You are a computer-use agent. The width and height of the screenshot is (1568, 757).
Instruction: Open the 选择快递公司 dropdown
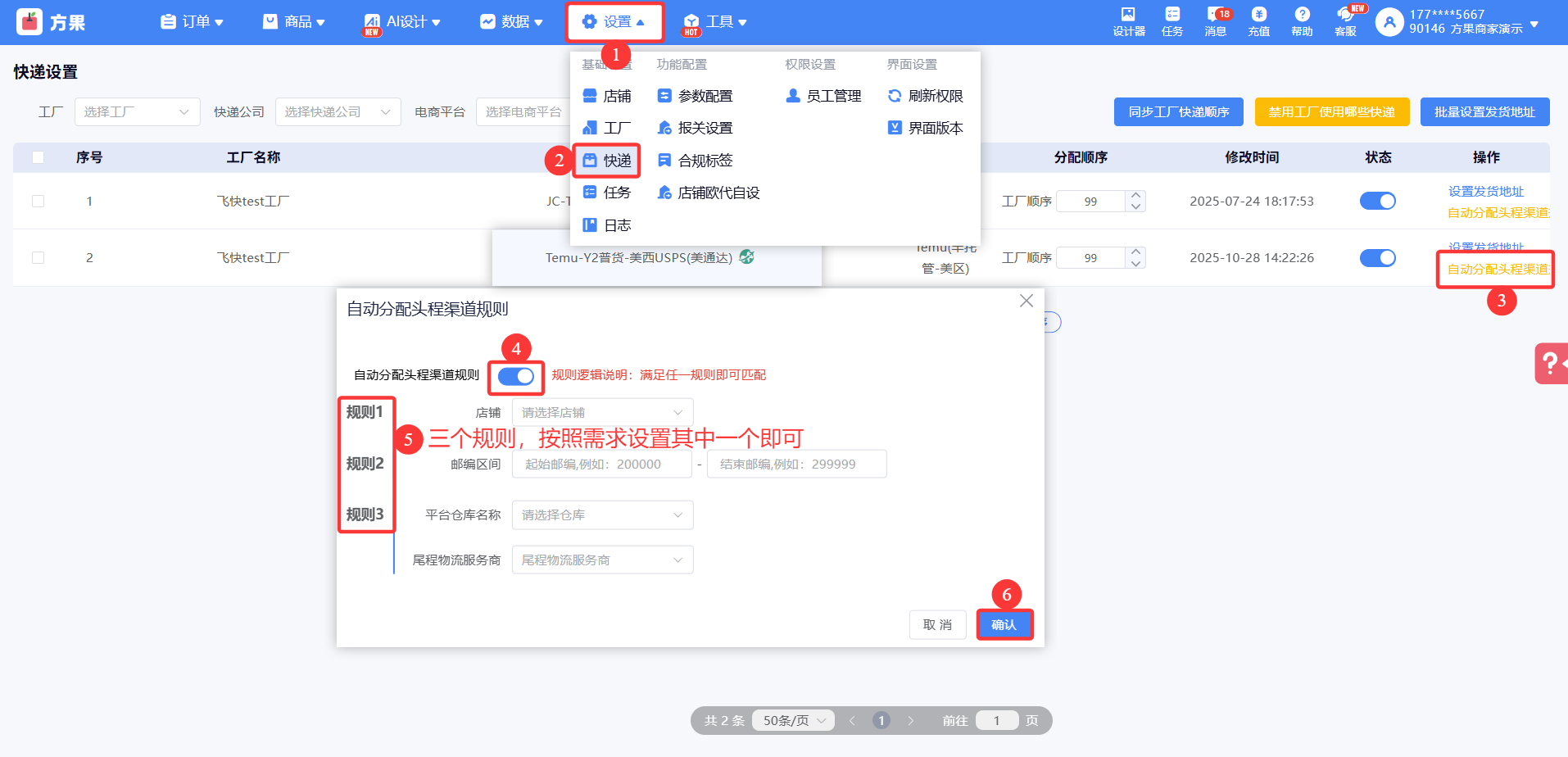(338, 112)
